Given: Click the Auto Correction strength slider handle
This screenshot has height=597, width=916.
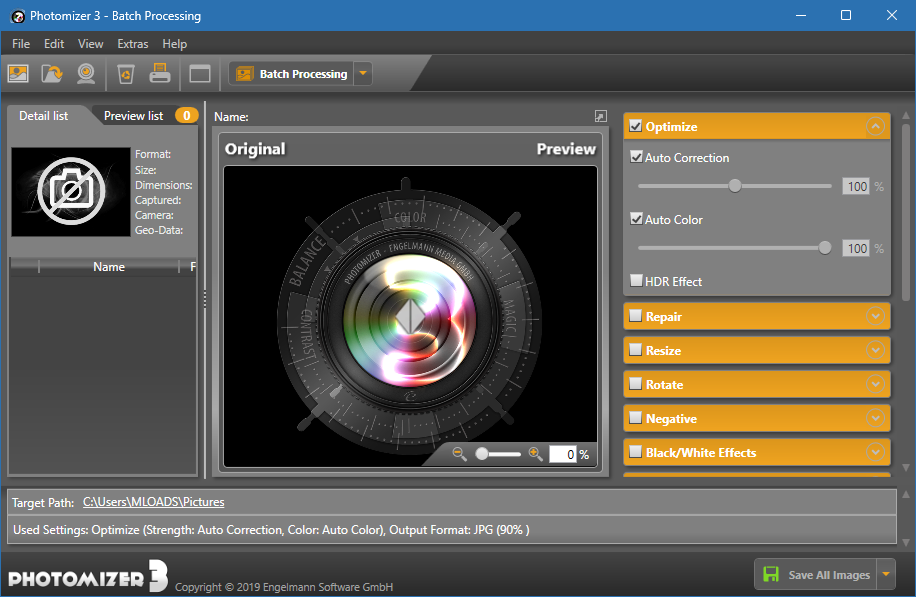Looking at the screenshot, I should pos(735,186).
